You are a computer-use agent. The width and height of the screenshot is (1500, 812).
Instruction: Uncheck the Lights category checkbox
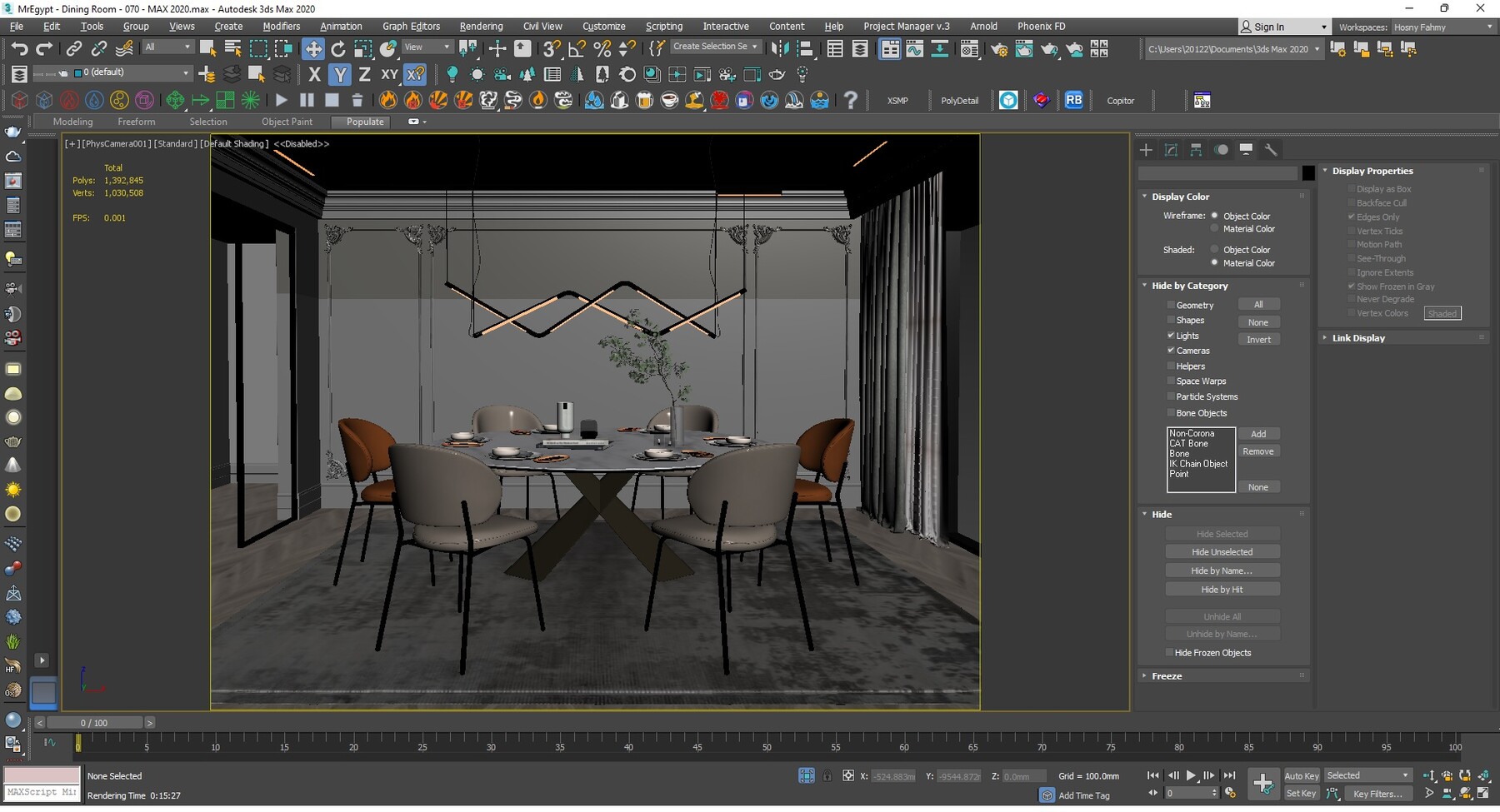(x=1172, y=336)
